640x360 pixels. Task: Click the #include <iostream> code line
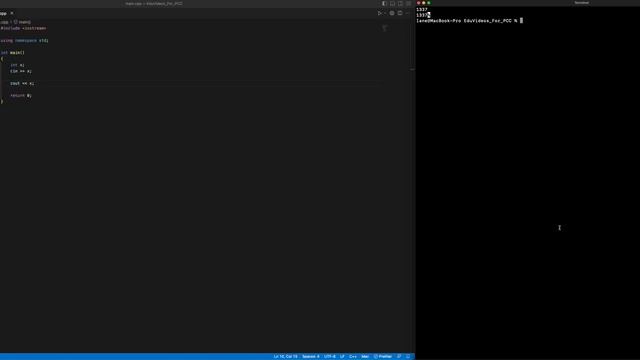tap(23, 28)
